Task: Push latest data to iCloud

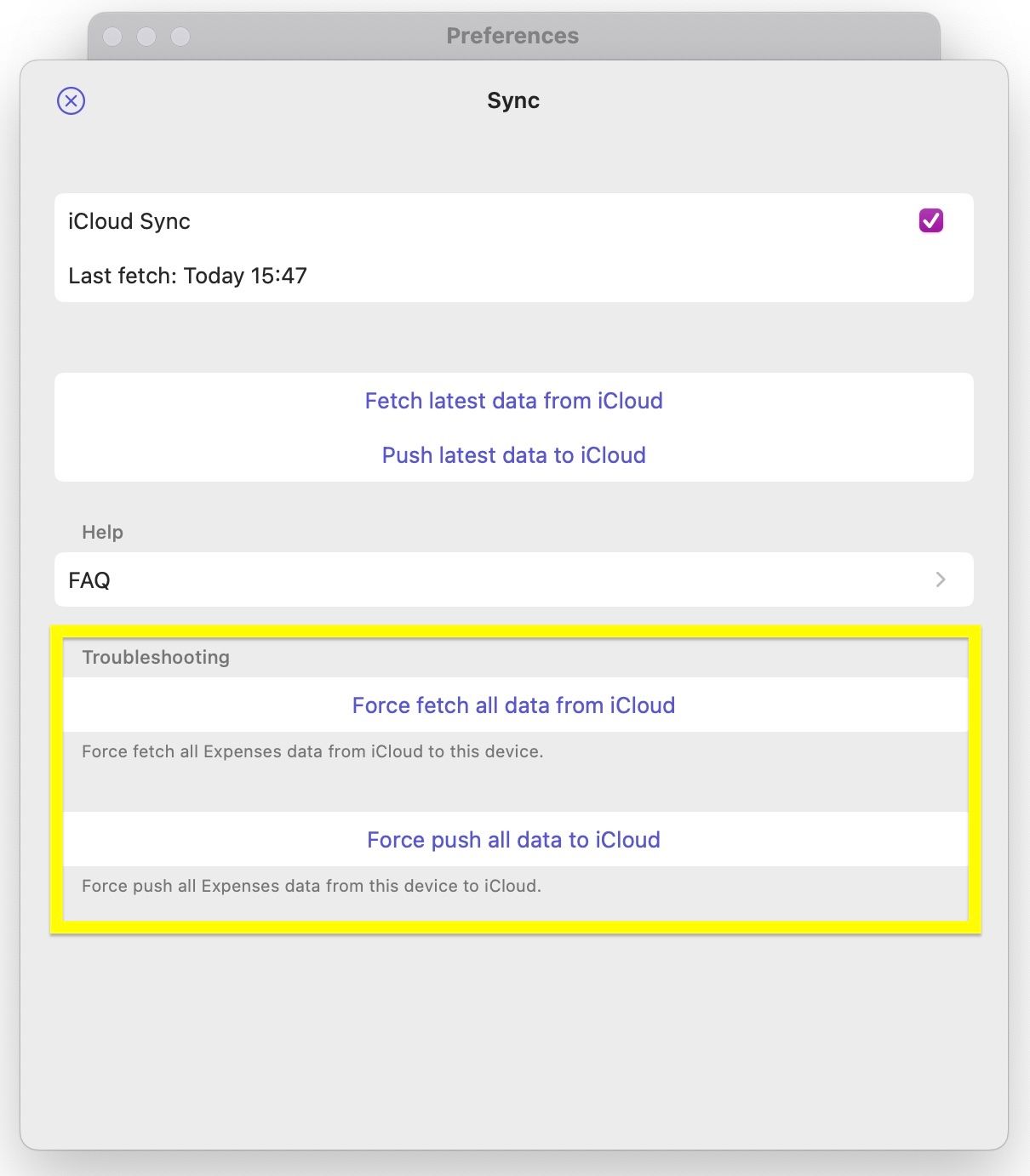Action: click(x=513, y=455)
